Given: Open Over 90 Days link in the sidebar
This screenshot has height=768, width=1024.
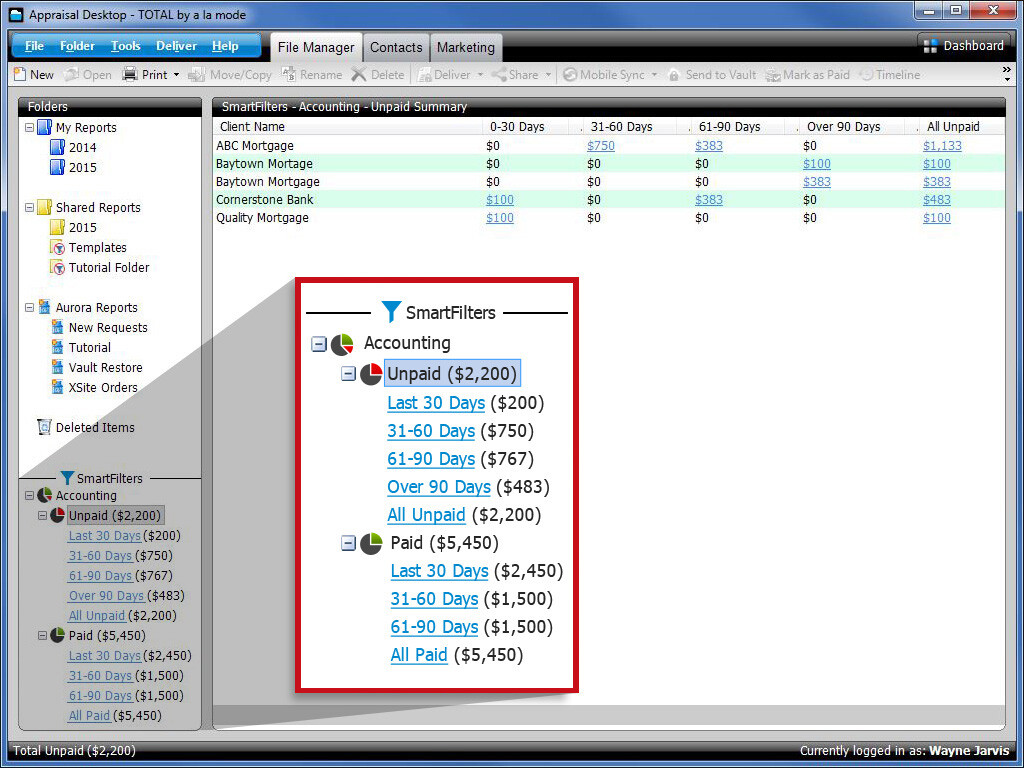Looking at the screenshot, I should point(106,596).
